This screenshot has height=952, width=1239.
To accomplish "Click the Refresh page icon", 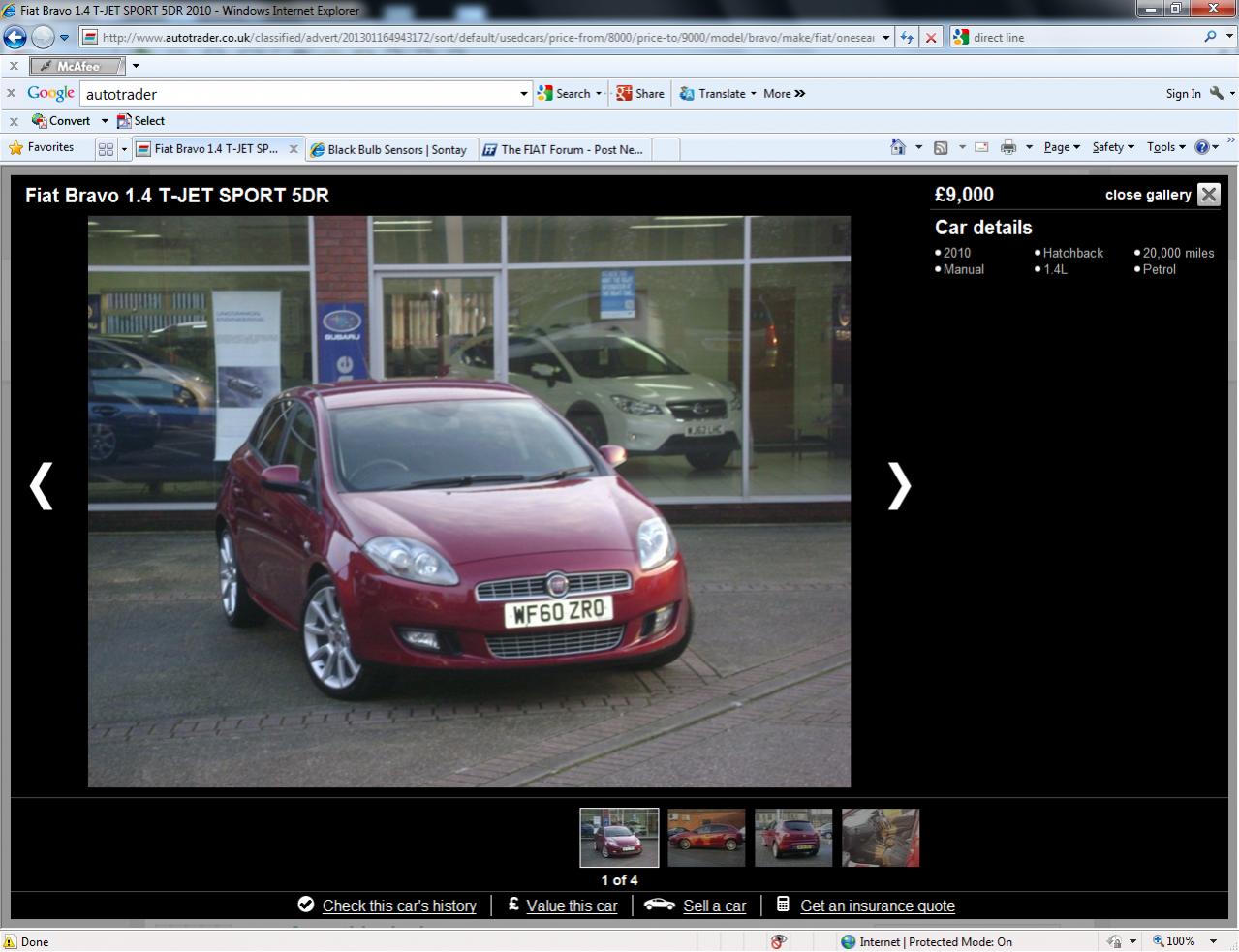I will click(907, 38).
